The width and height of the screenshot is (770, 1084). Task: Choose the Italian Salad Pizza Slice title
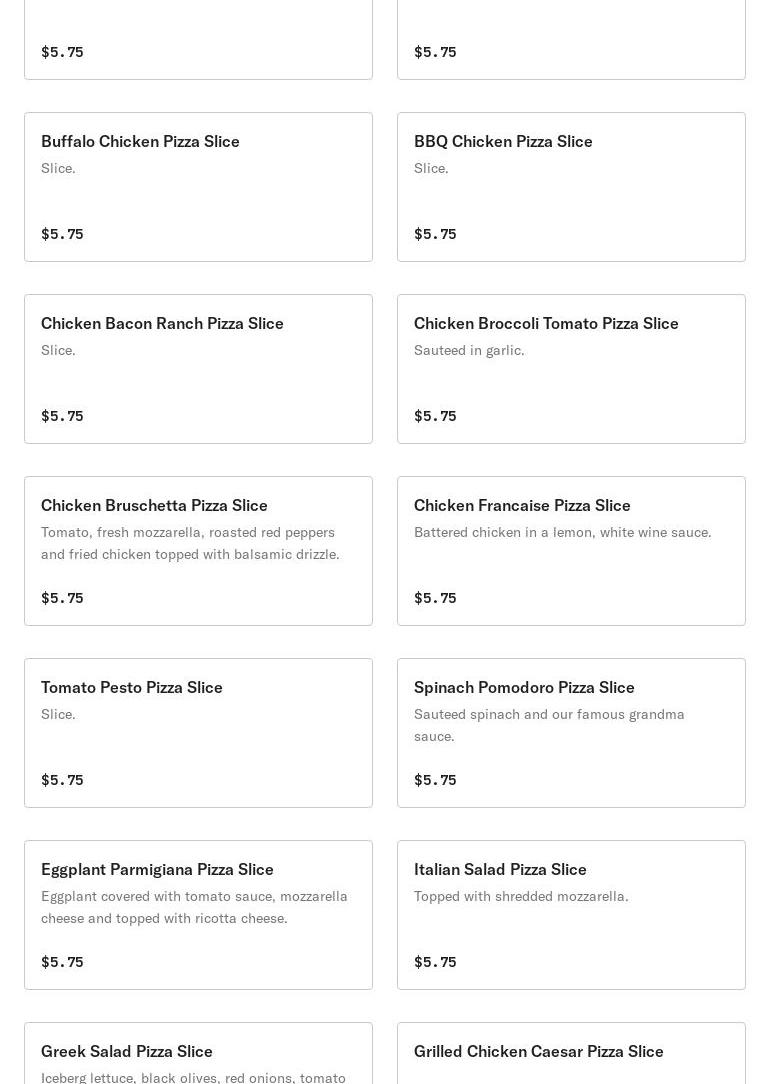point(500,869)
